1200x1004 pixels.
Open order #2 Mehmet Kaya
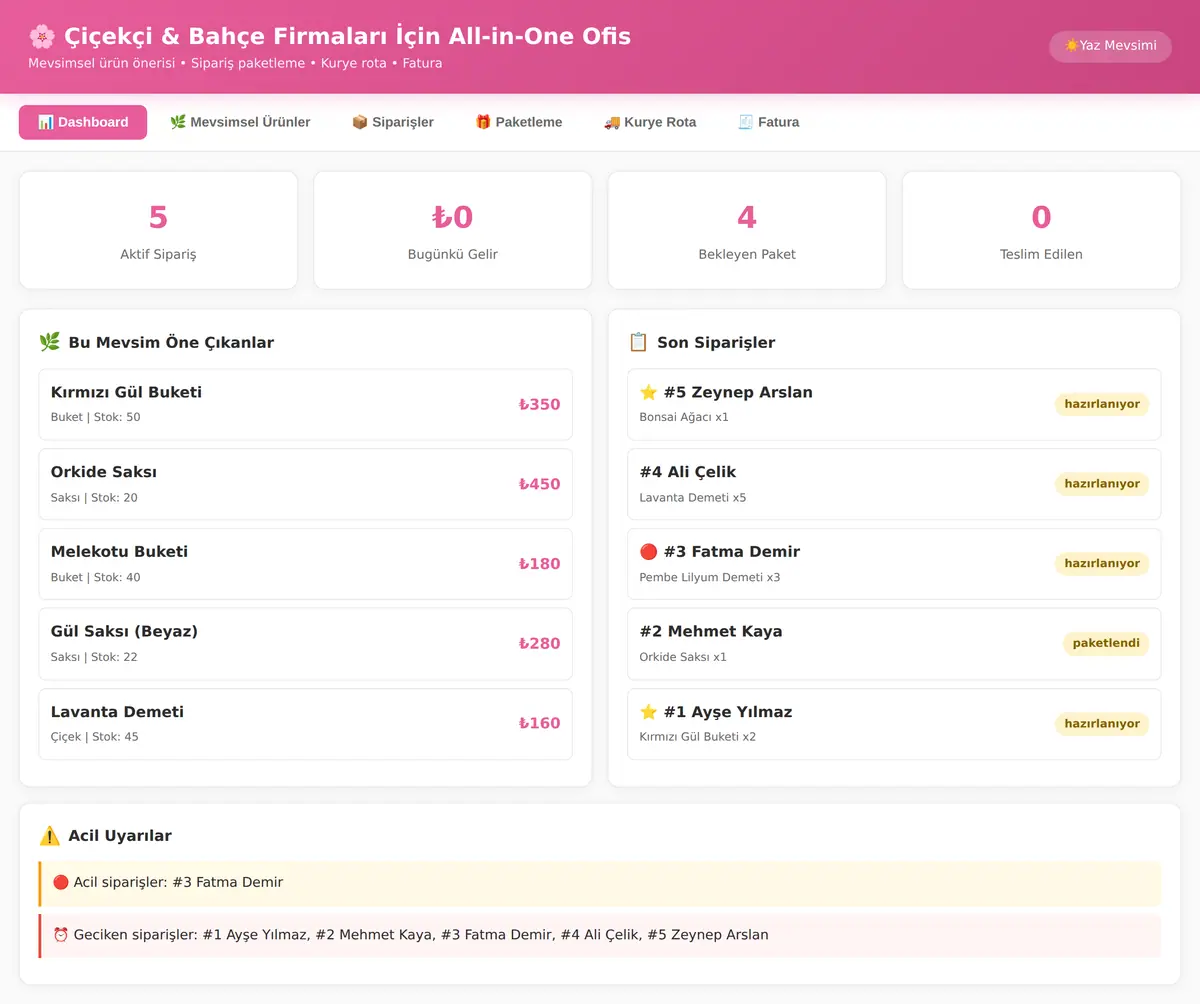coord(894,644)
